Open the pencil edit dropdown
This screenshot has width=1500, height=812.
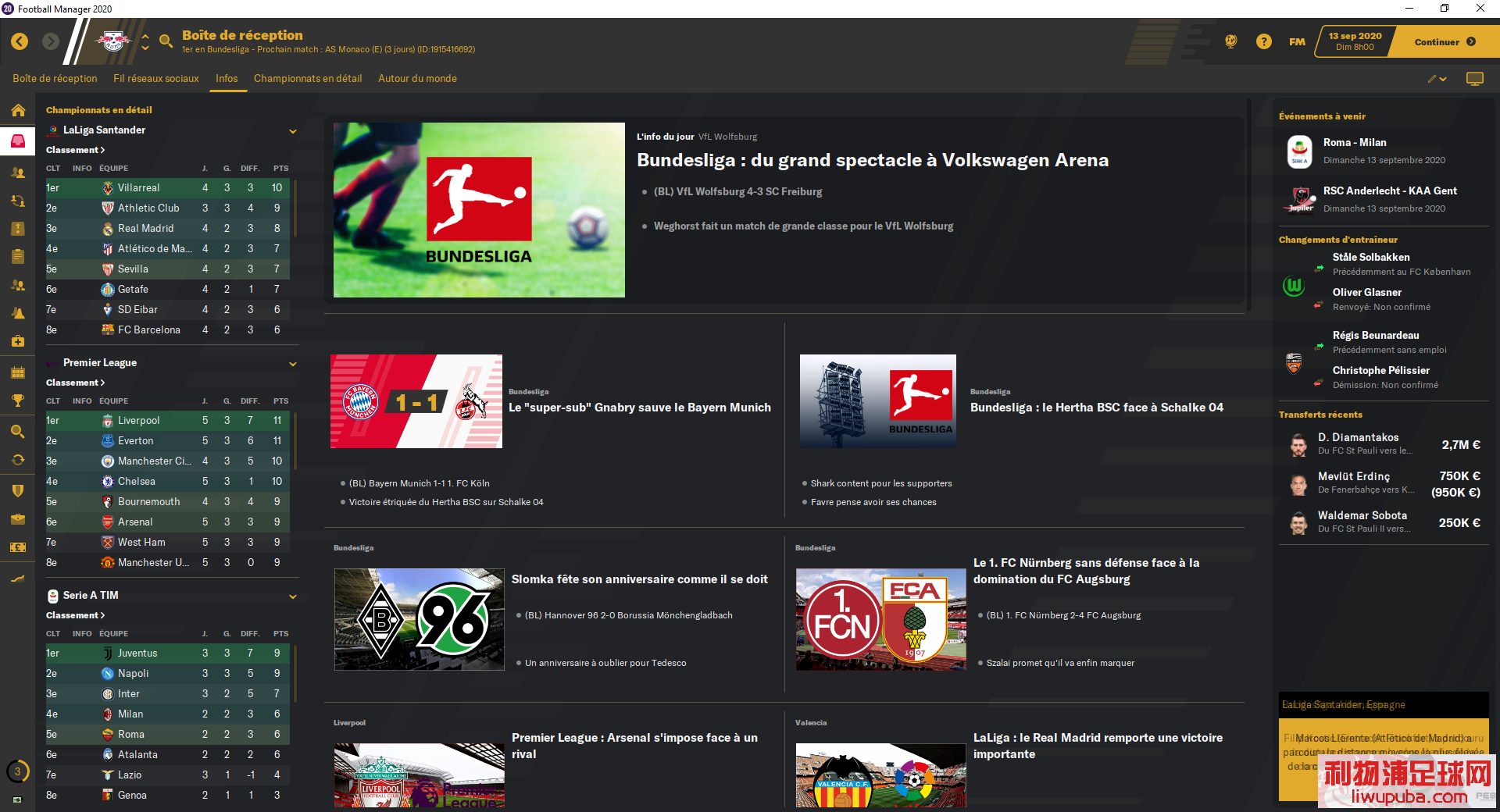click(1437, 79)
